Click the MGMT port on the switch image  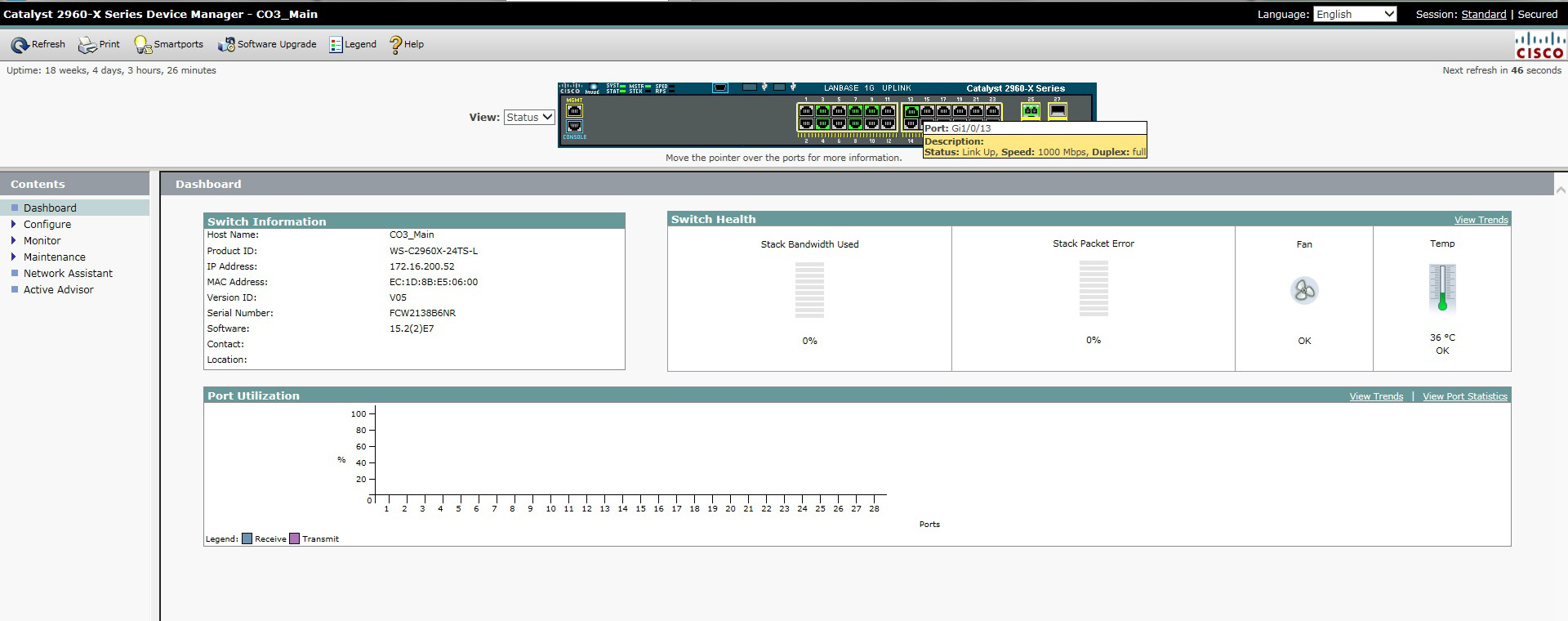point(574,111)
